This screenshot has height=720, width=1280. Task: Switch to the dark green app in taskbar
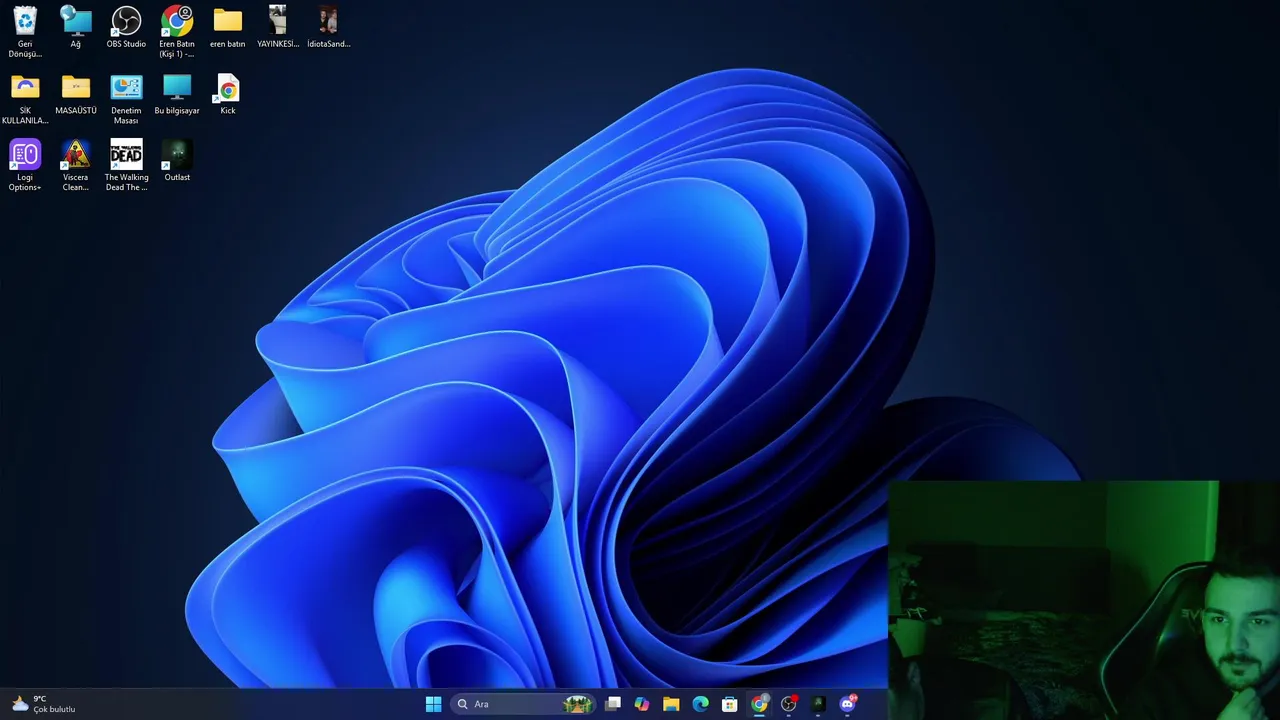tap(818, 704)
